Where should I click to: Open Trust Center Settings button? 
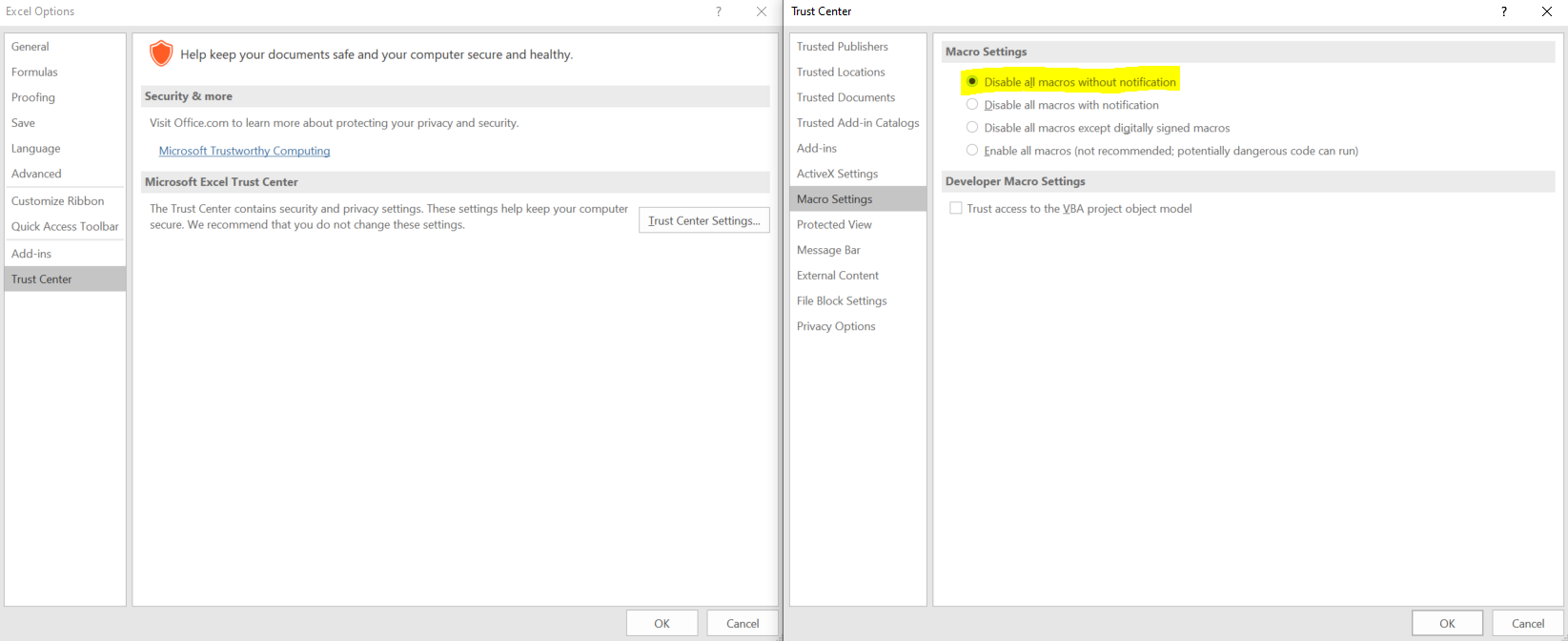click(x=703, y=220)
